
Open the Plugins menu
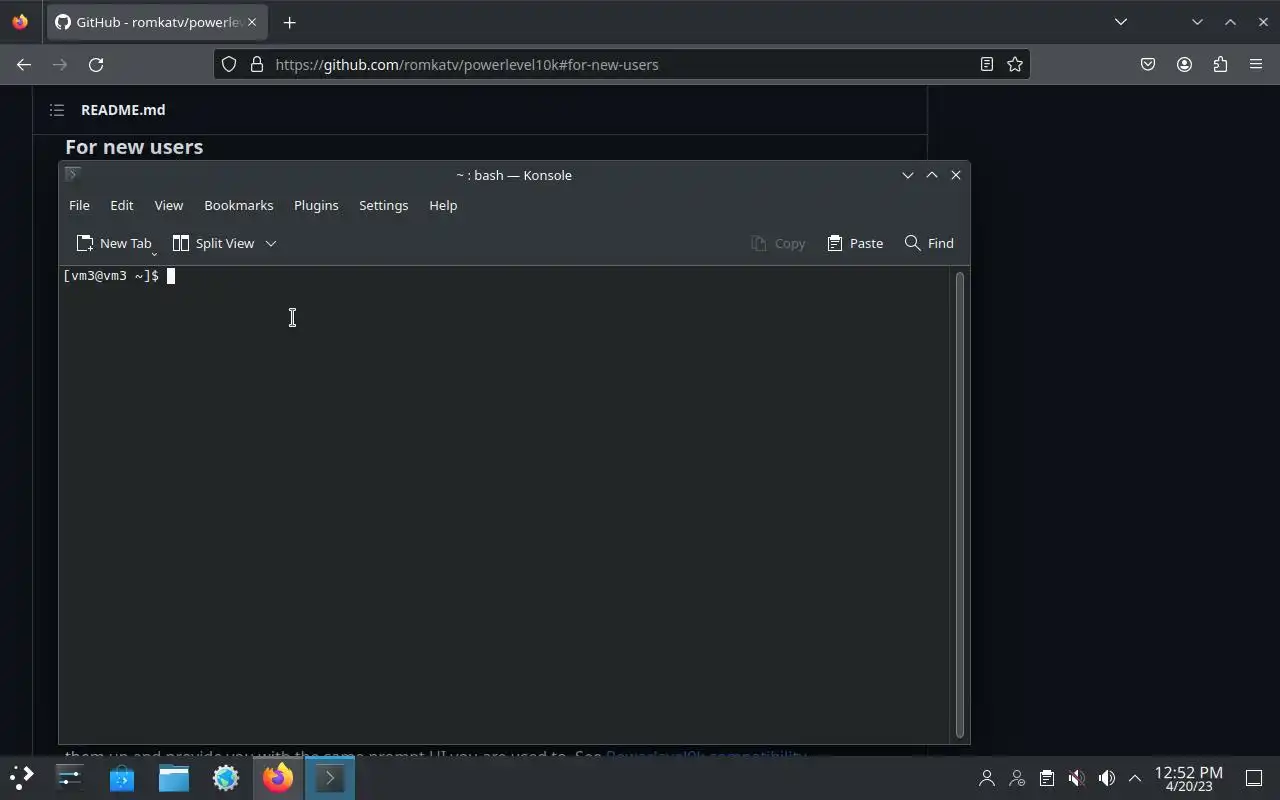[x=316, y=205]
